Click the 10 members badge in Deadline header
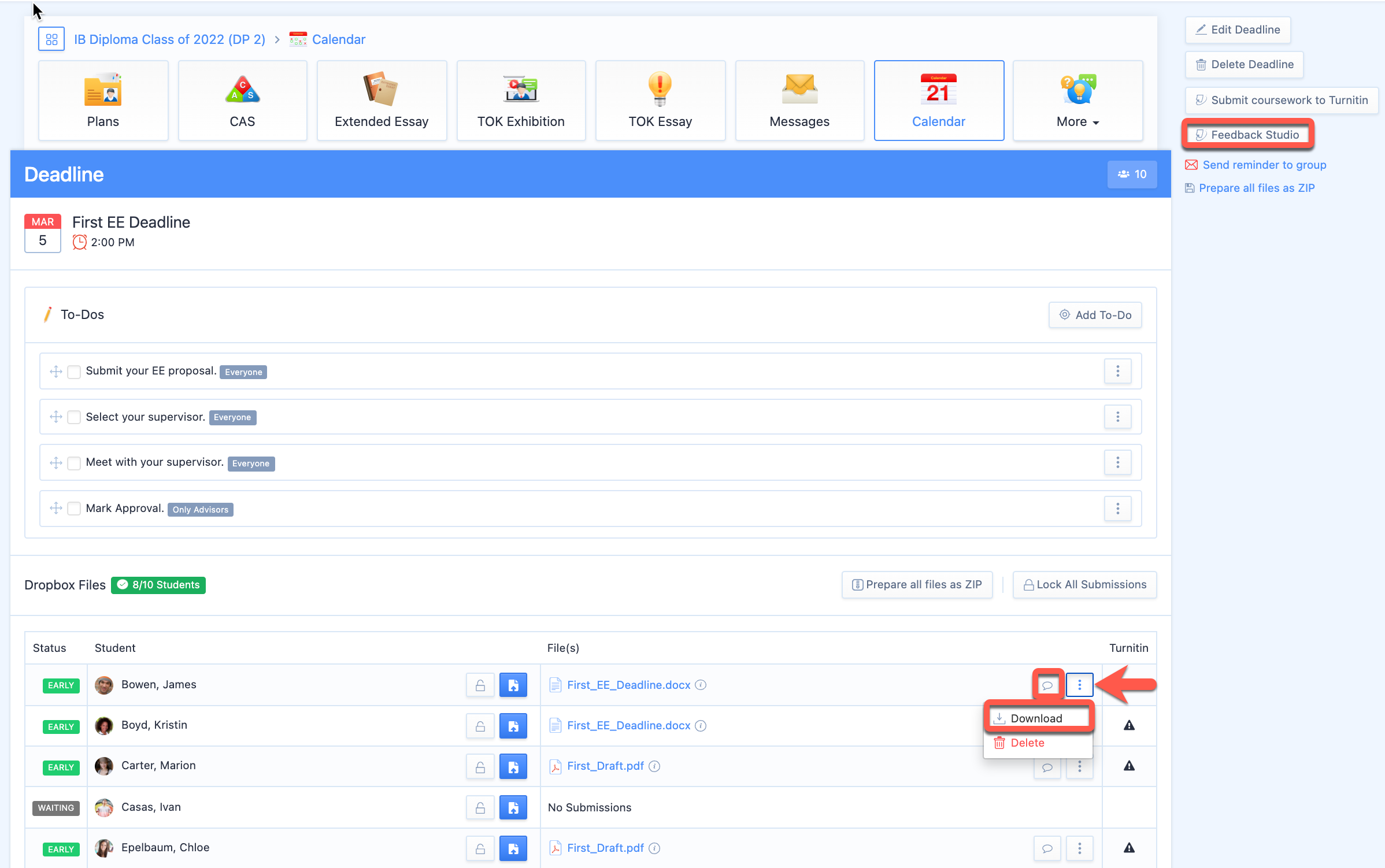Image resolution: width=1385 pixels, height=868 pixels. point(1132,174)
